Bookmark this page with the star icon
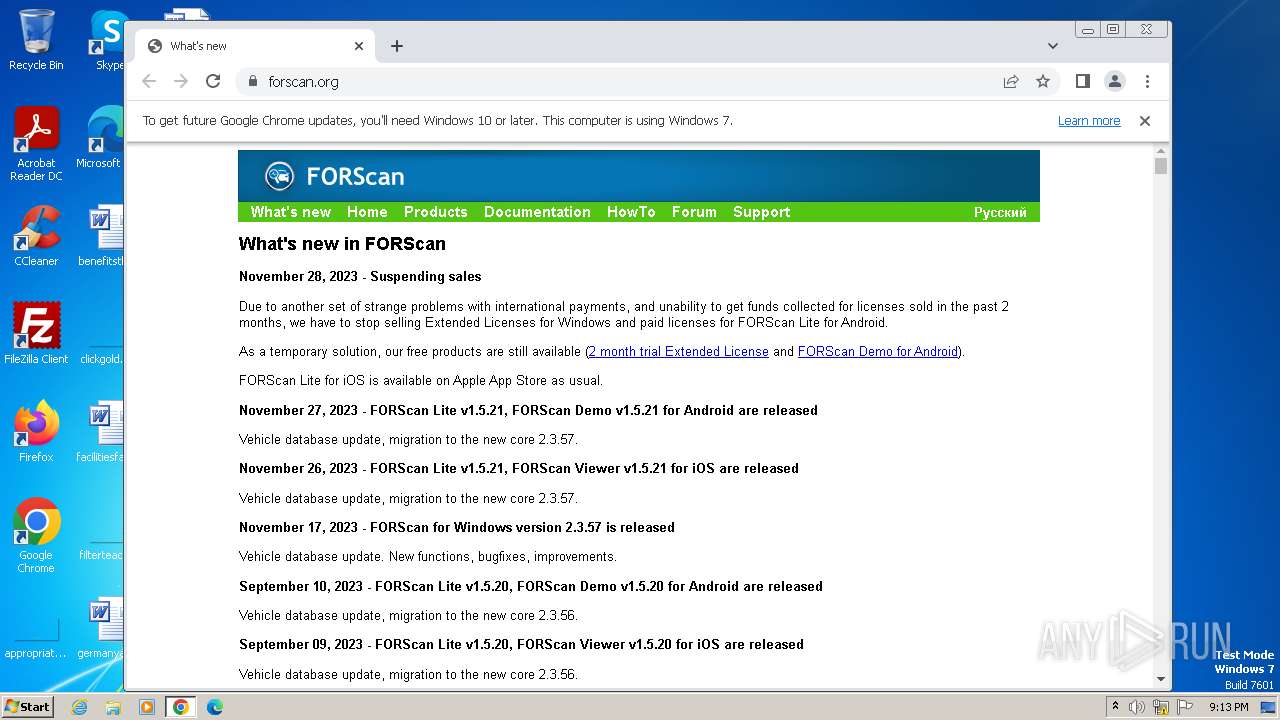Viewport: 1280px width, 720px height. [x=1043, y=81]
